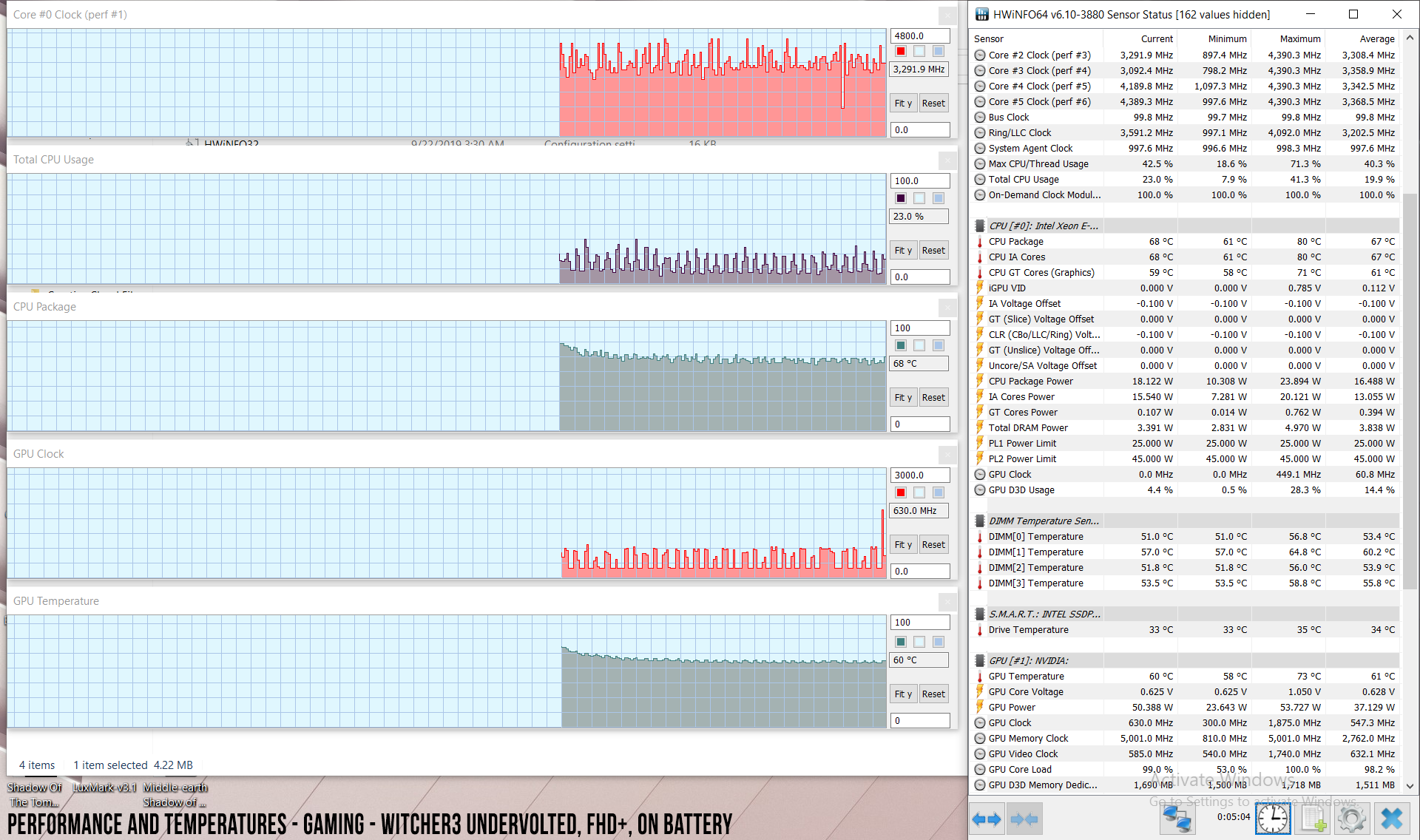Click chip icon of GPU [#1] NVIDIA header

[980, 660]
